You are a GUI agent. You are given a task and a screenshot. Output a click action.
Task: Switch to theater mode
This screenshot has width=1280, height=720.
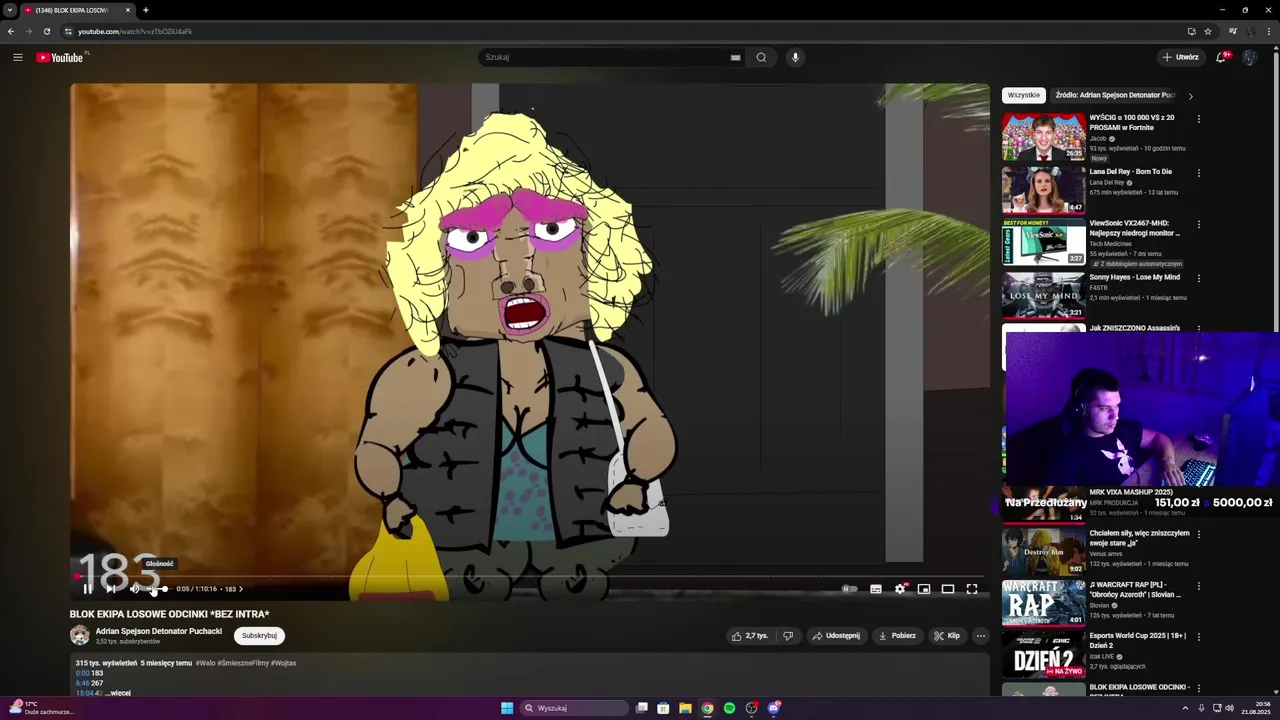tap(948, 589)
